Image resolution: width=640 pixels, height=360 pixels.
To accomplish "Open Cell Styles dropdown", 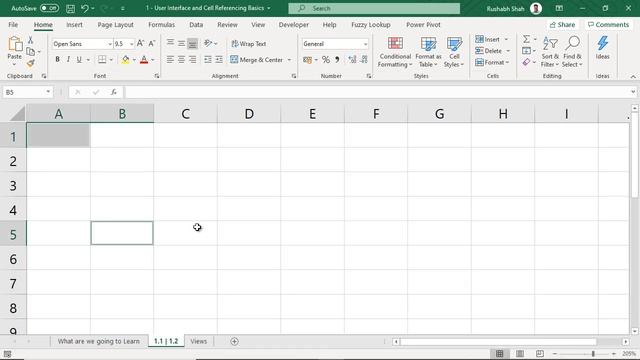I will point(454,52).
